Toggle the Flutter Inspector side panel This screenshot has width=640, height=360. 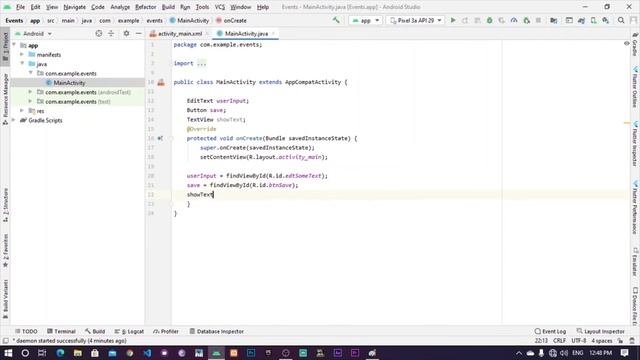tap(635, 144)
